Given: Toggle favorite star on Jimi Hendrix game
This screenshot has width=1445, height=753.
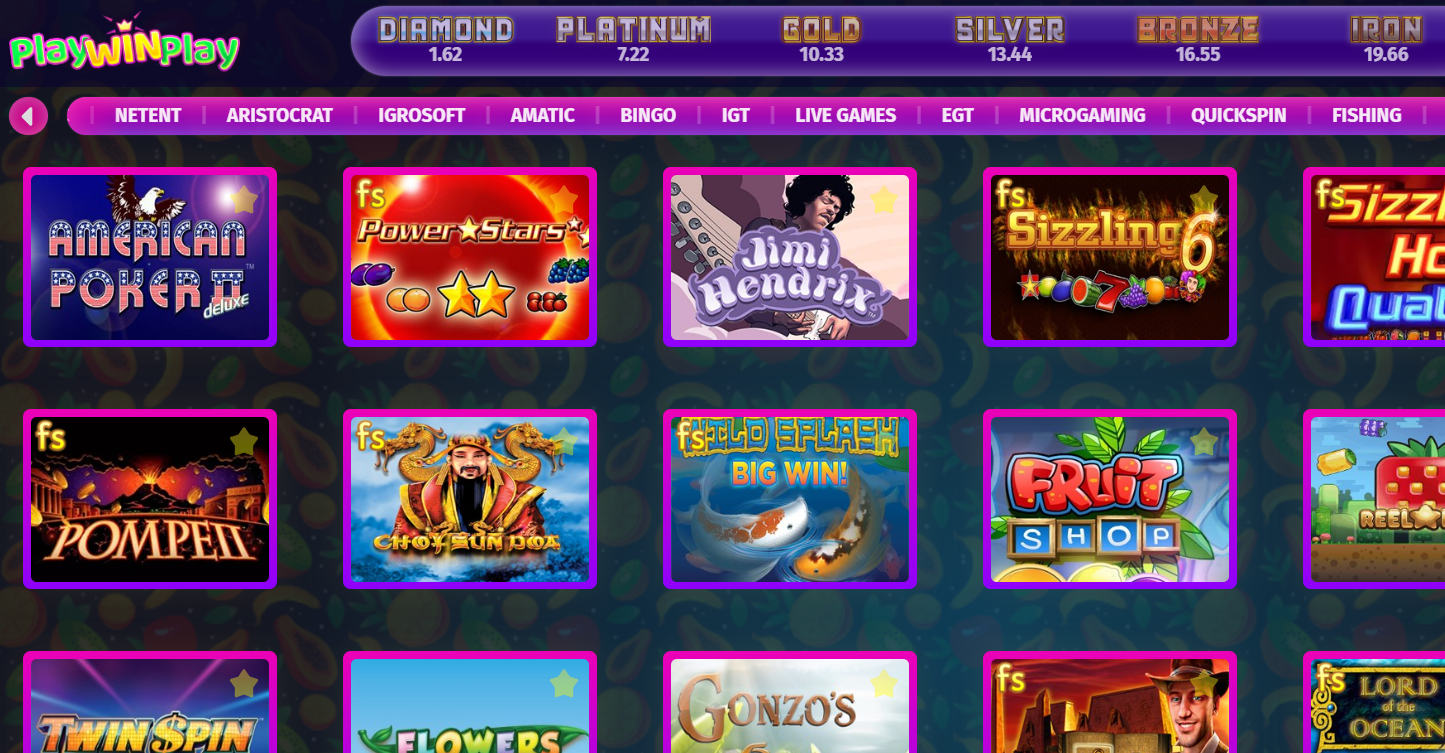Looking at the screenshot, I should pyautogui.click(x=884, y=199).
